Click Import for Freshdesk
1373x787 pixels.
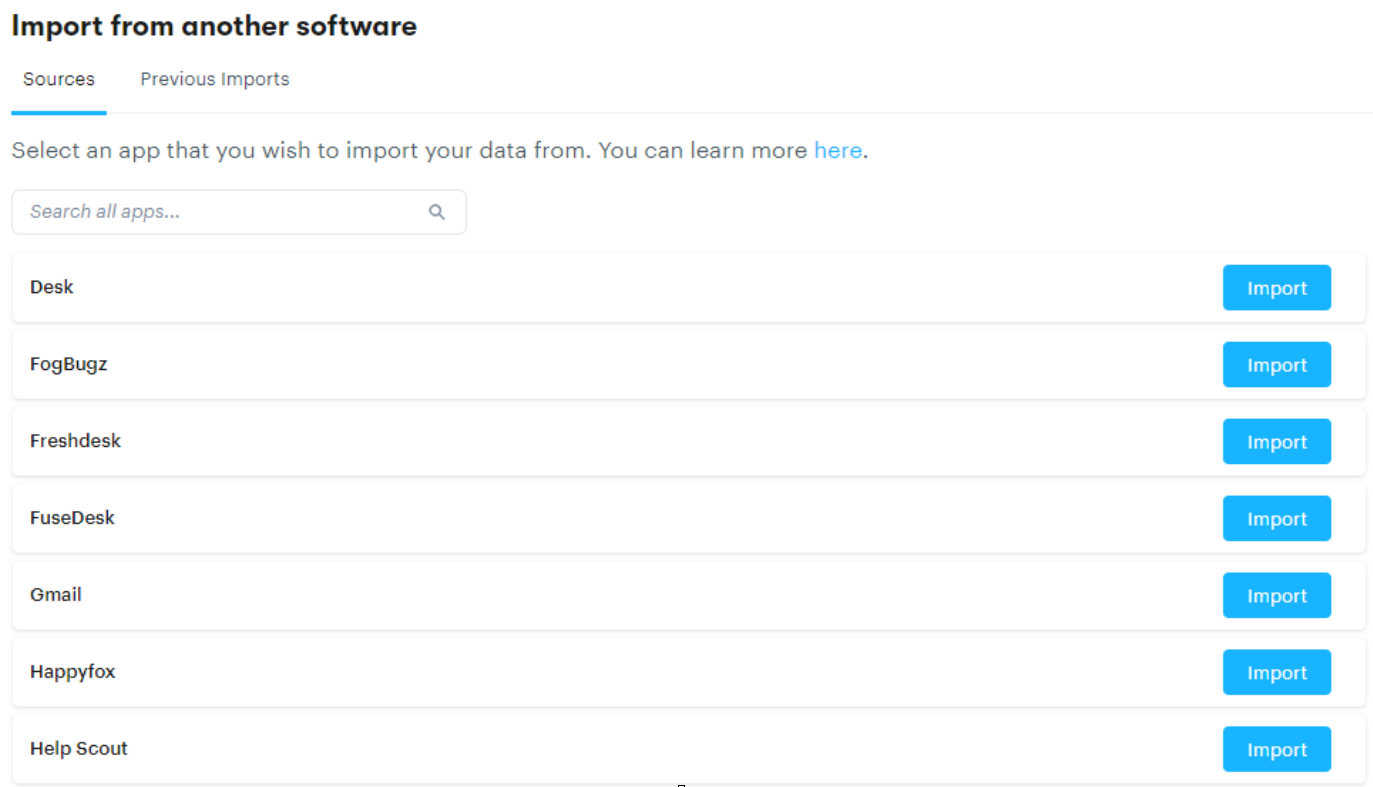coord(1277,442)
